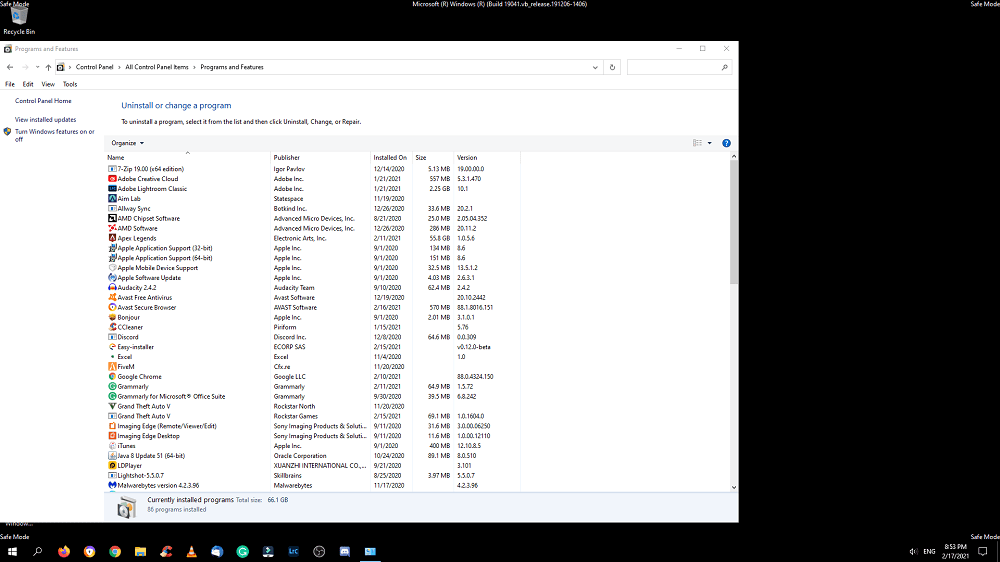
Task: Click All Control Panel Items breadcrumb
Action: [x=157, y=67]
